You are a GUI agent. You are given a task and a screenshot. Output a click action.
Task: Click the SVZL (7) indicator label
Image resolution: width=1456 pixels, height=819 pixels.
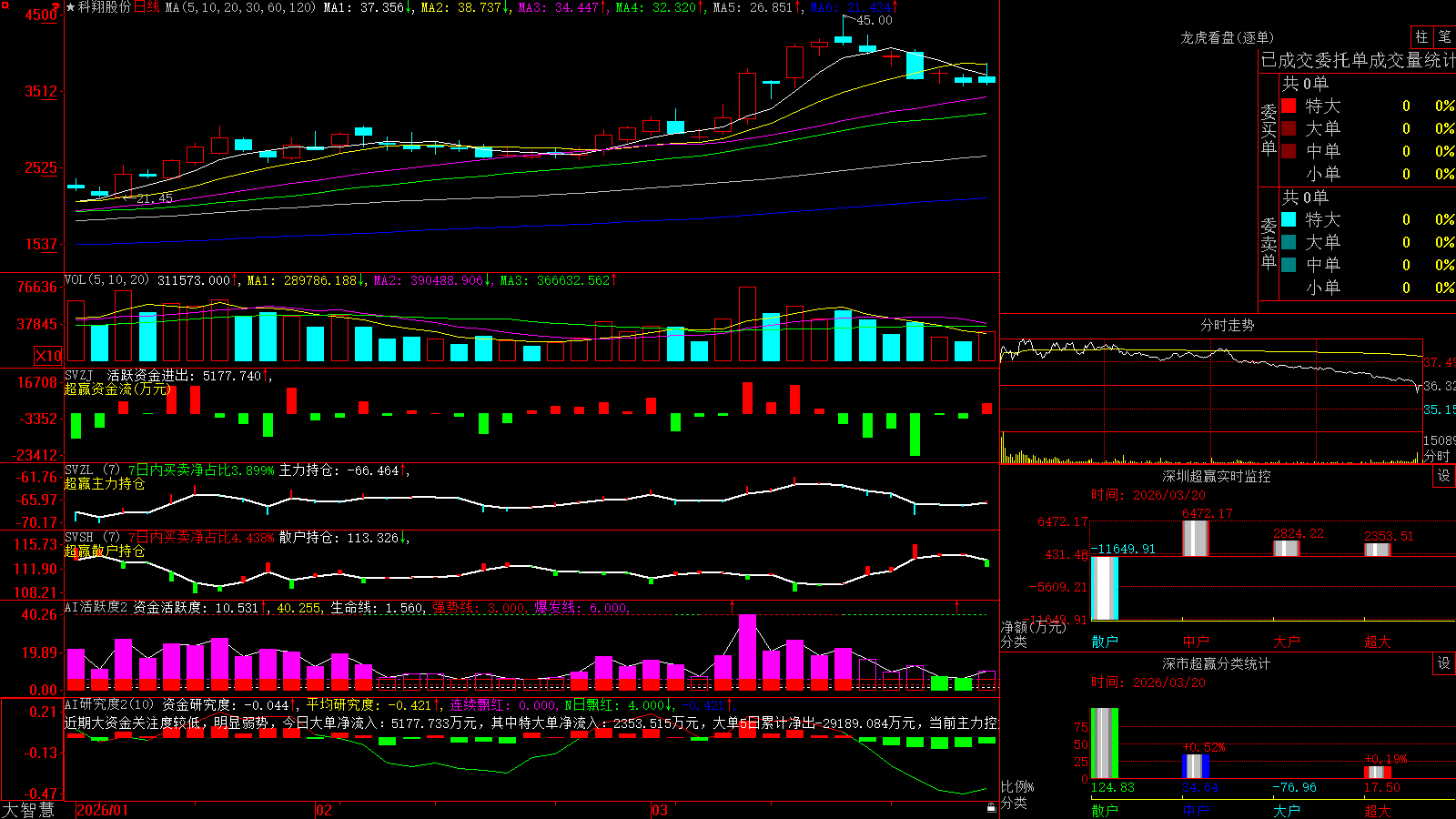click(92, 470)
